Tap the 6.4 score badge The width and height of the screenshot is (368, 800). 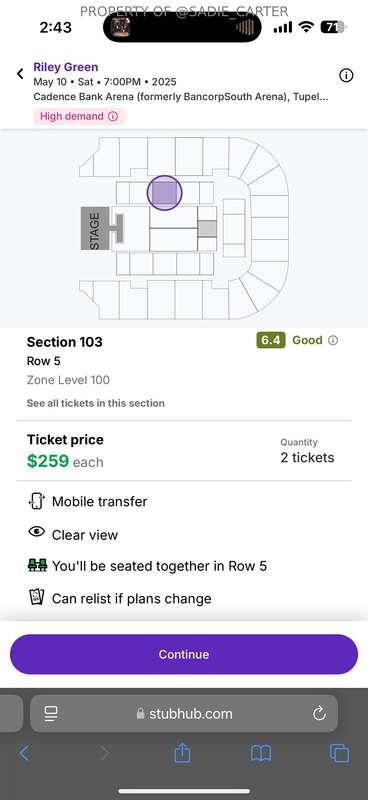[x=271, y=340]
